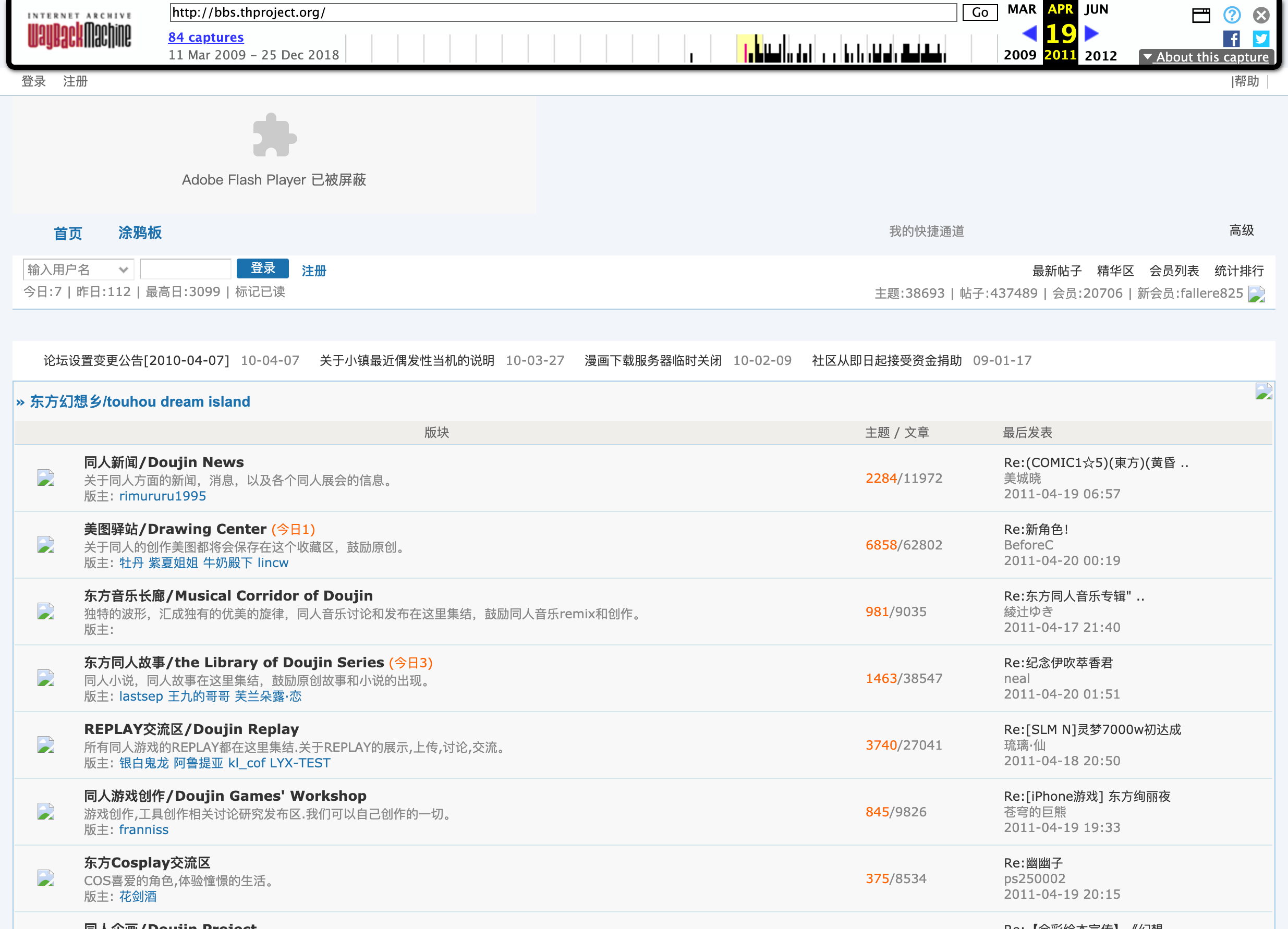Open the 美图驿站/Drawing Center board
The width and height of the screenshot is (1288, 929).
pos(175,529)
